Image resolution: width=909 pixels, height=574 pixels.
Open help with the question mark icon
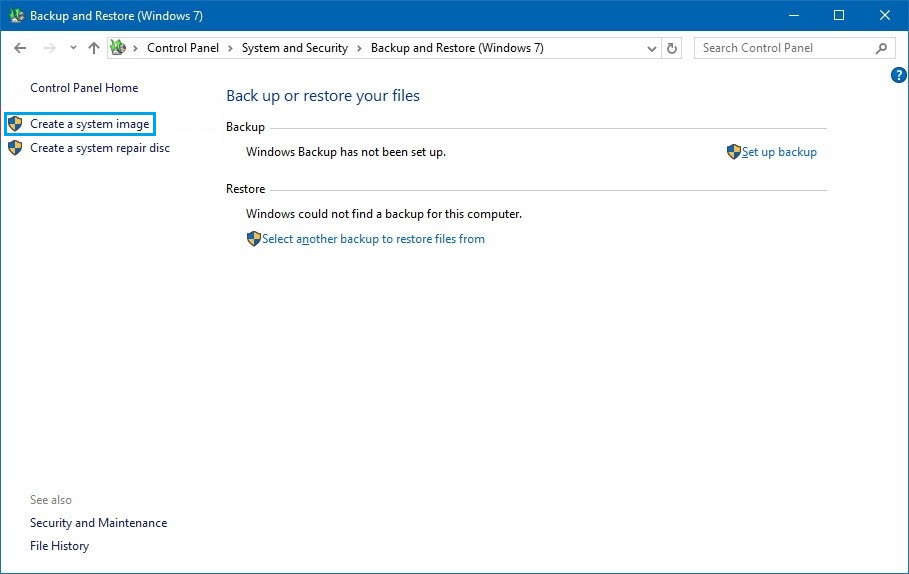pos(899,75)
